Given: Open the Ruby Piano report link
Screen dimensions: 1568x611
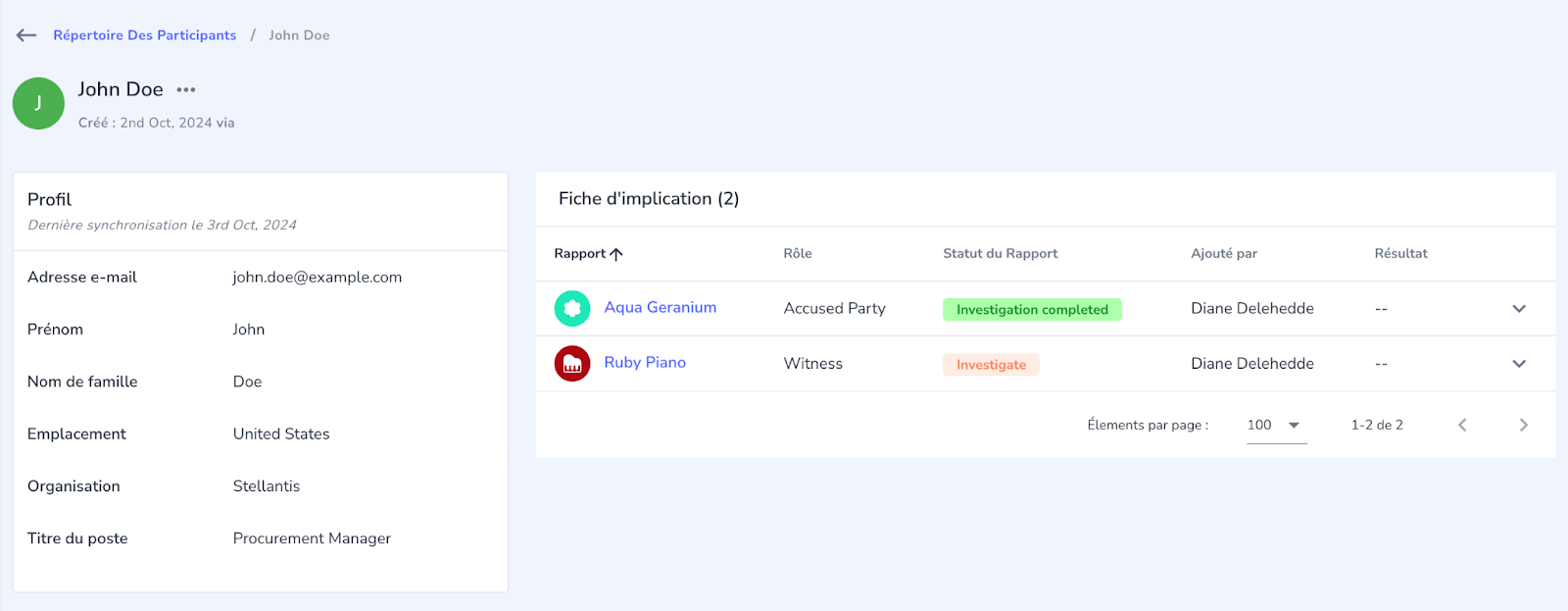Looking at the screenshot, I should point(645,362).
